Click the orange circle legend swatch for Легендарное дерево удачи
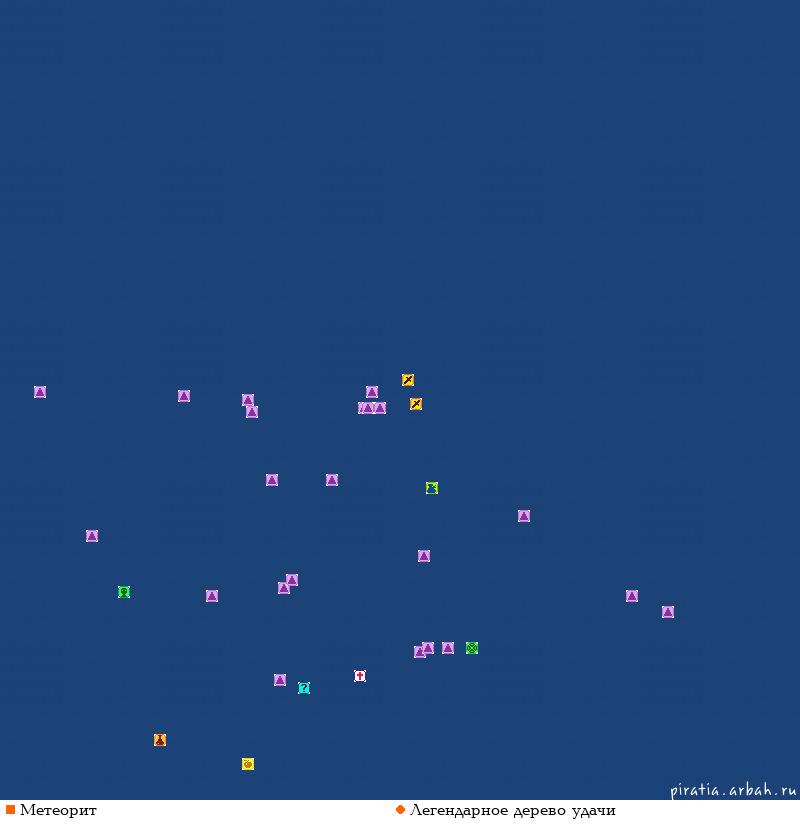800x830 pixels. [400, 810]
